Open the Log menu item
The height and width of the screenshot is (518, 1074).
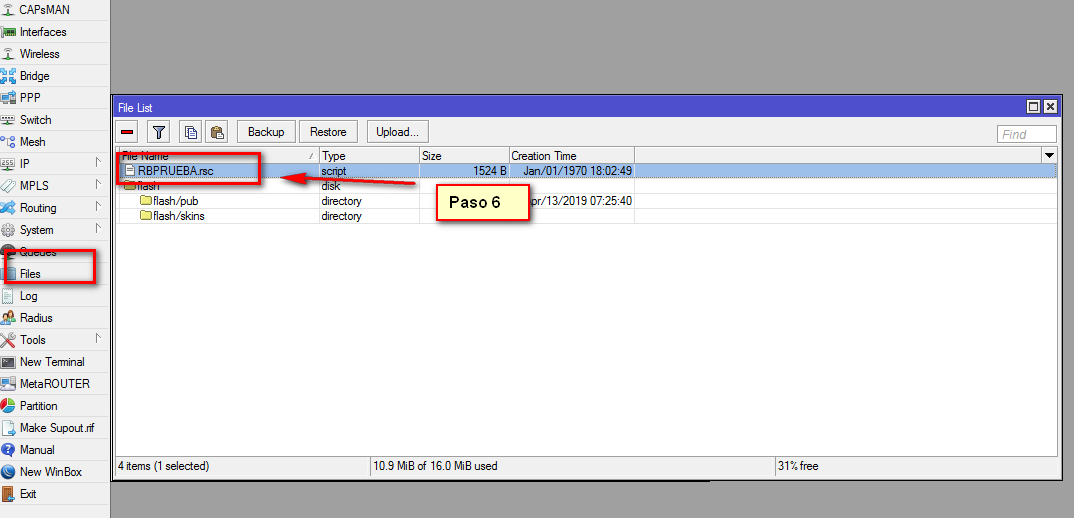coord(28,296)
